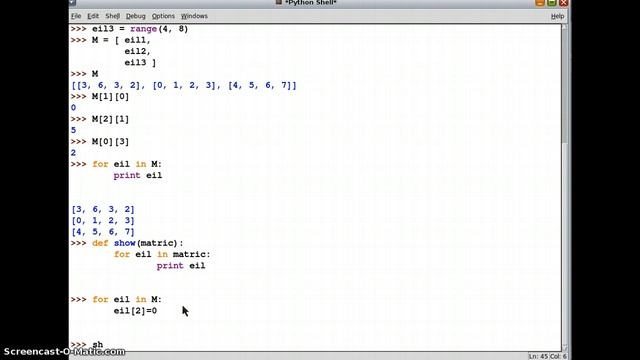This screenshot has height=360, width=640.
Task: Click the line 'def show(matric):'
Action: 138,243
